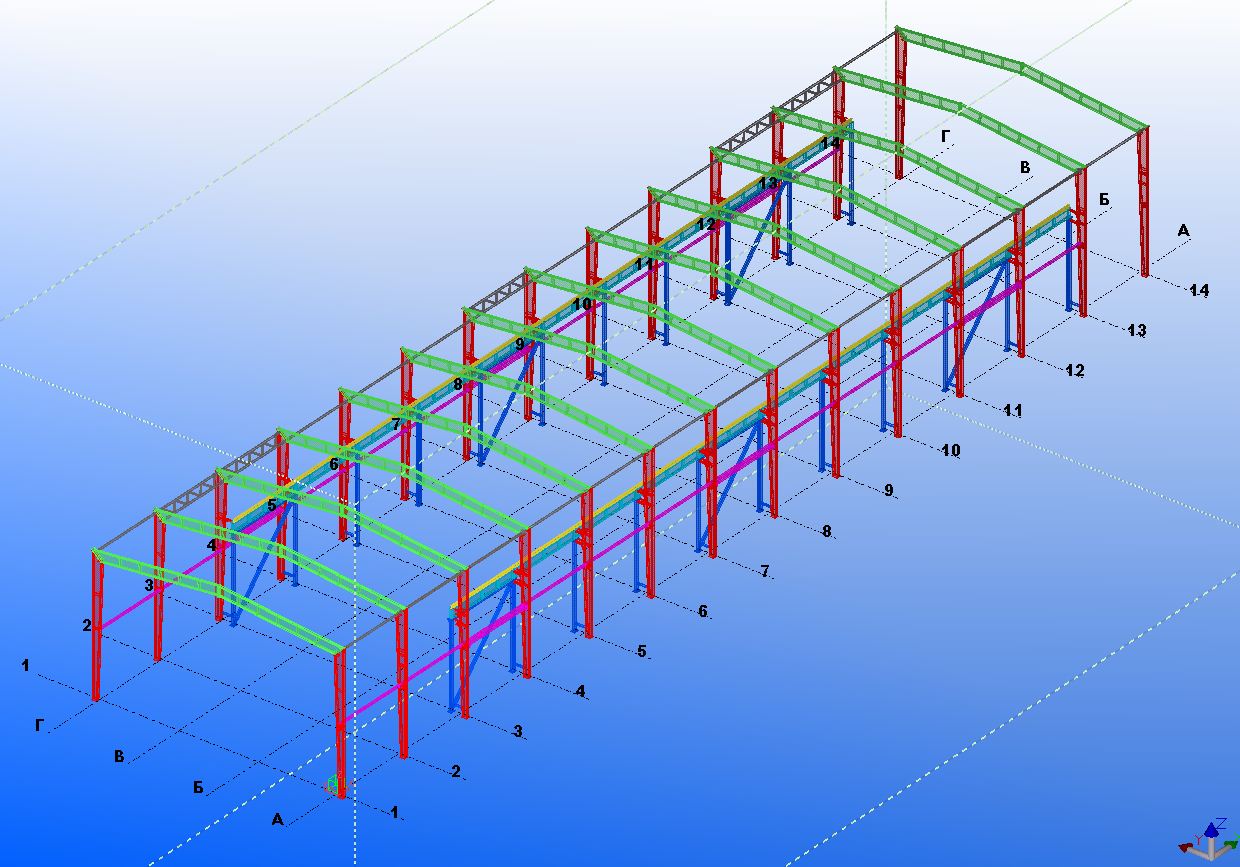The width and height of the screenshot is (1240, 867).
Task: Click grid label 4 beside axis Г
Action: (211, 545)
